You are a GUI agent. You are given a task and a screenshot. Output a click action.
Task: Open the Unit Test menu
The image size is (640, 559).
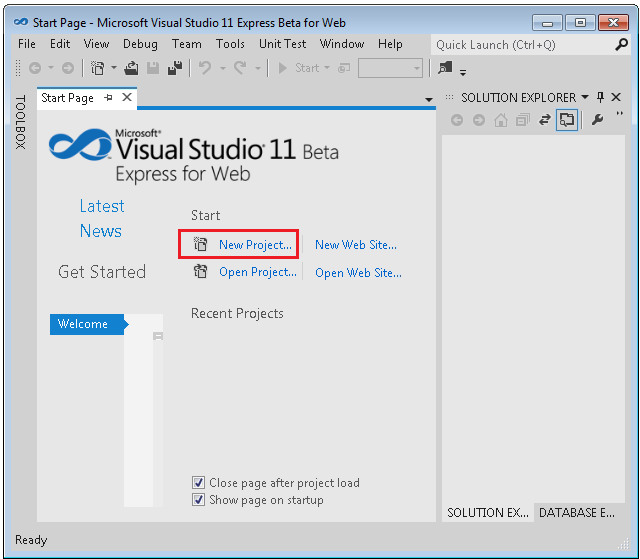click(x=282, y=44)
